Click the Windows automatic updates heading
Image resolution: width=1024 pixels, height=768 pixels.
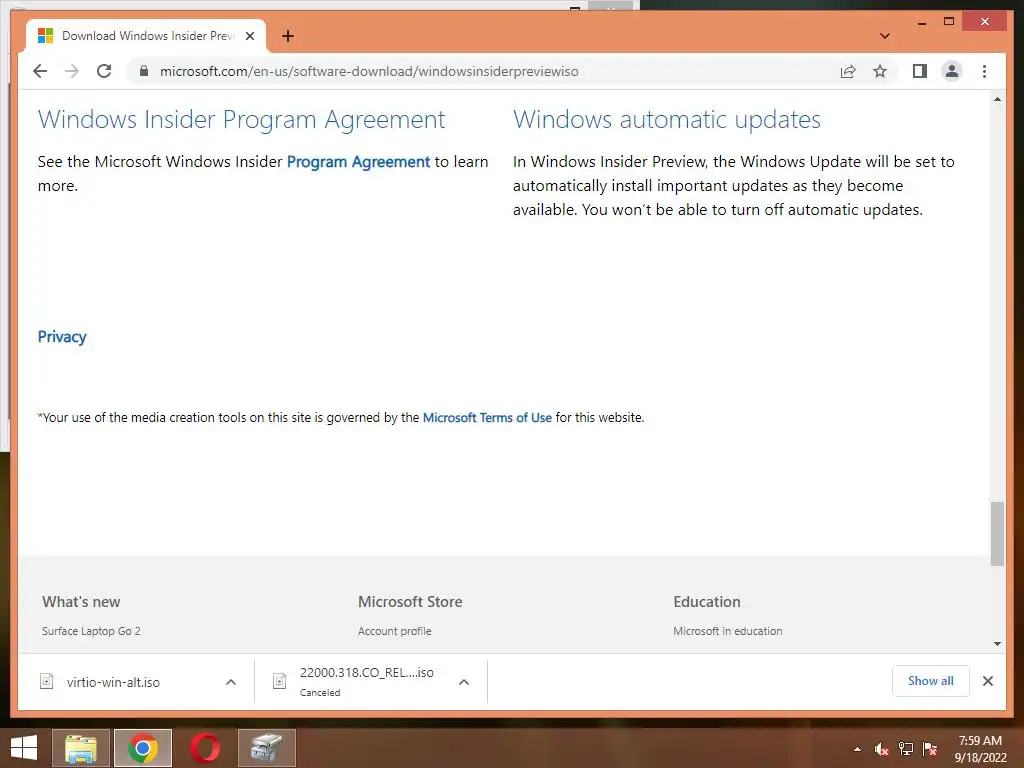point(667,120)
